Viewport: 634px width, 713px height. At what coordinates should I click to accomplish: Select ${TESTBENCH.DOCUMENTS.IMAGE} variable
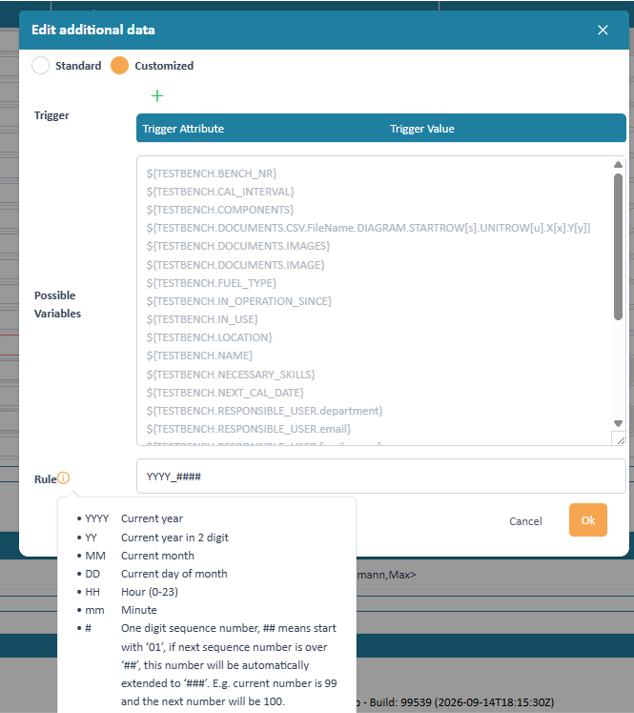[x=235, y=265]
